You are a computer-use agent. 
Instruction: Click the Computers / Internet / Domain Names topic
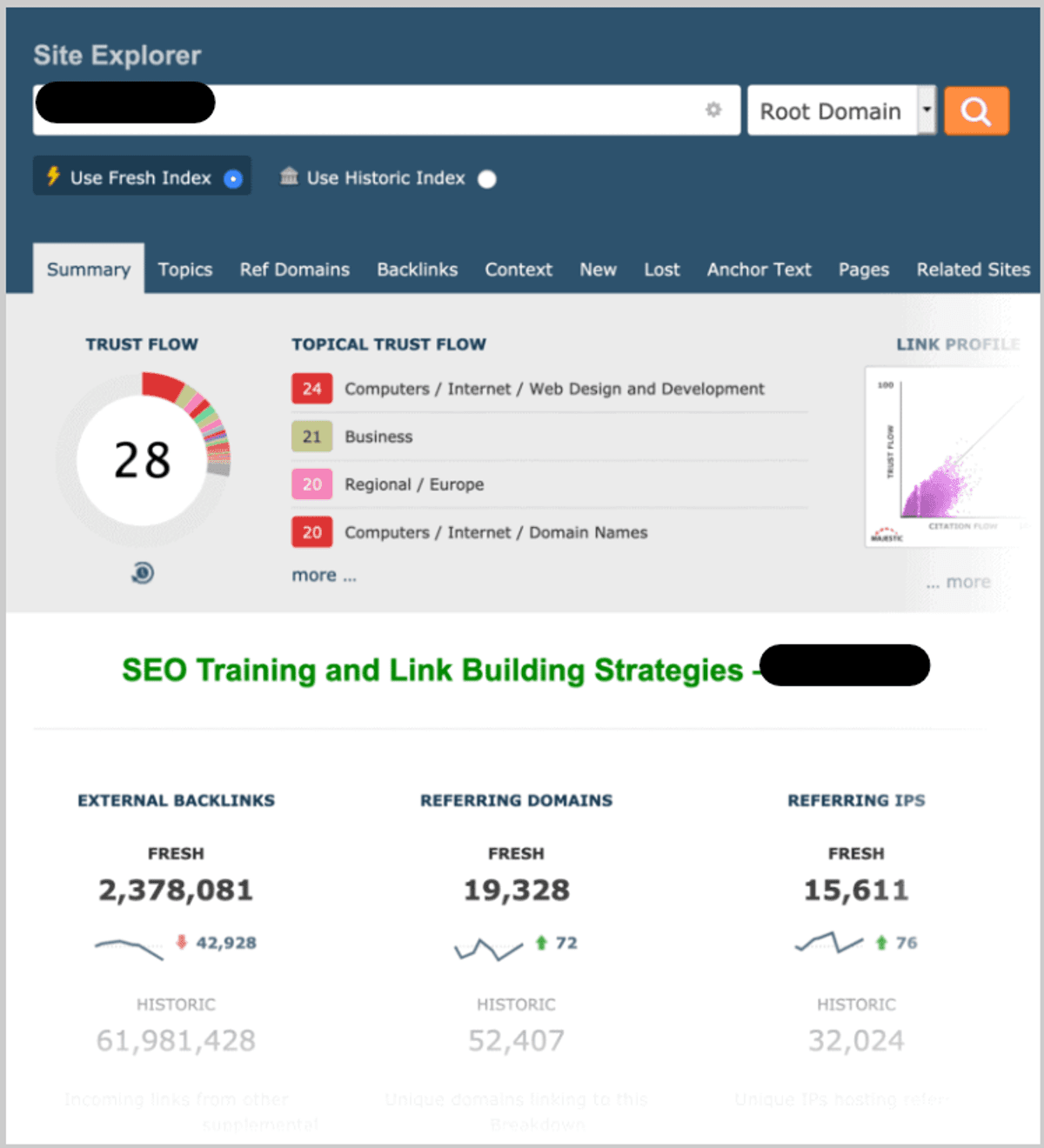pyautogui.click(x=496, y=532)
